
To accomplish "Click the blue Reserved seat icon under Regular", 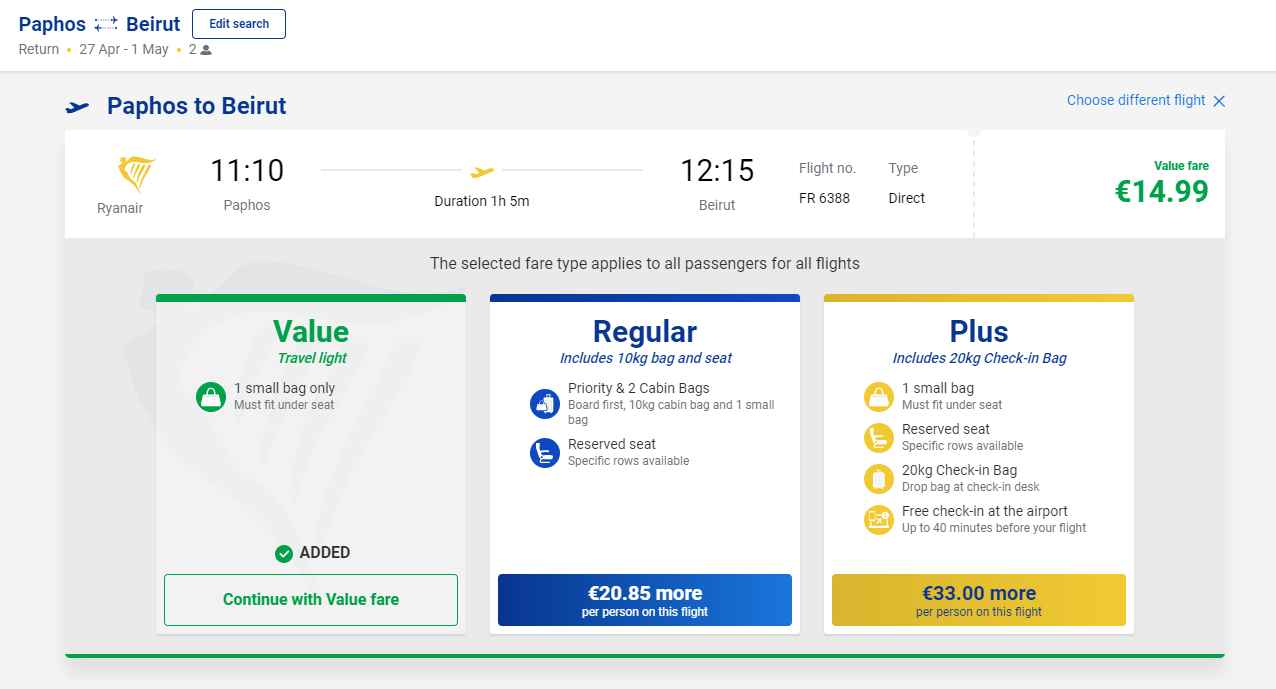I will [545, 453].
